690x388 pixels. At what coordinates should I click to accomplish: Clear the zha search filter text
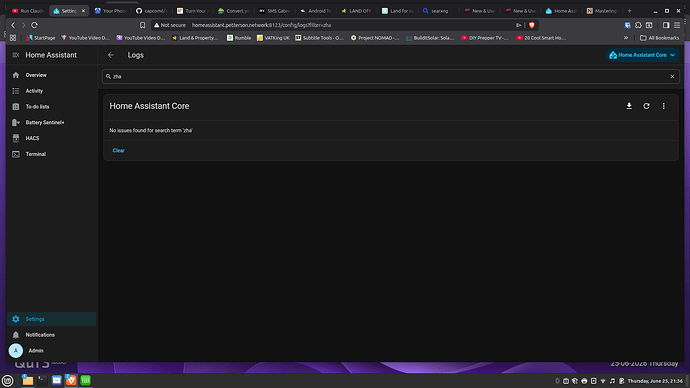tap(672, 77)
